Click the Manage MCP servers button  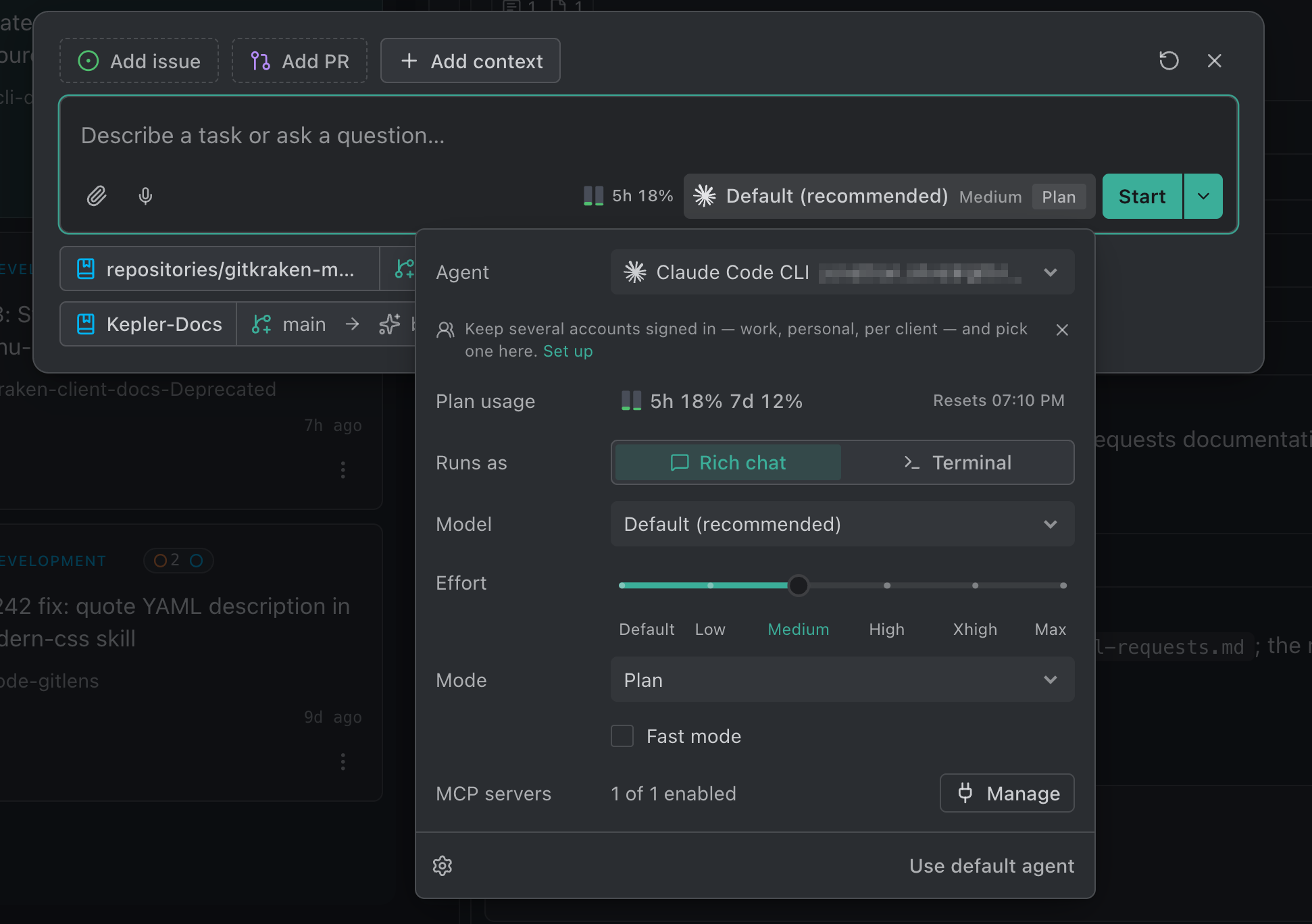pyautogui.click(x=1007, y=793)
